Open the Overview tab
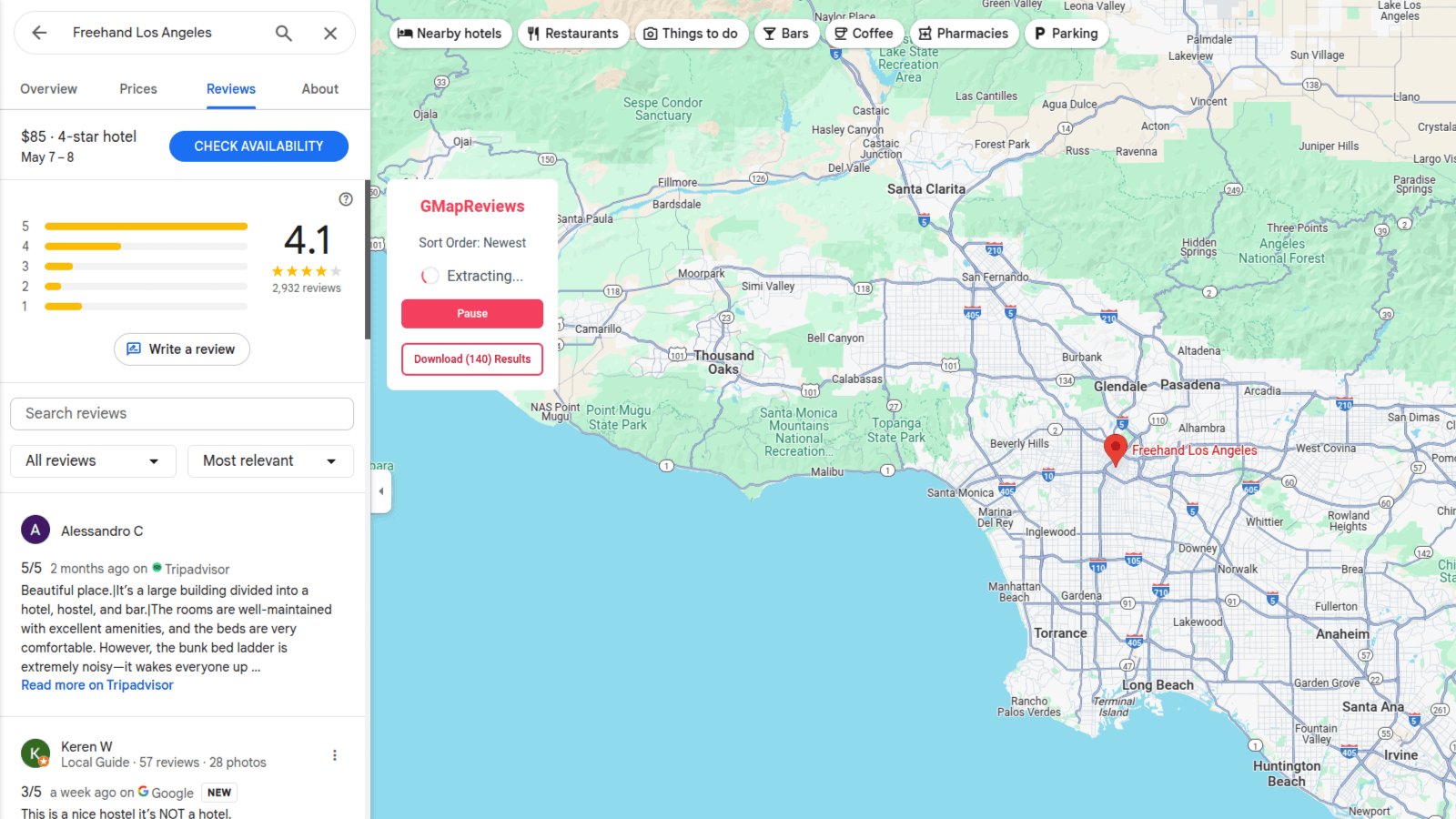Screen dimensions: 1456x819 pyautogui.click(x=49, y=89)
